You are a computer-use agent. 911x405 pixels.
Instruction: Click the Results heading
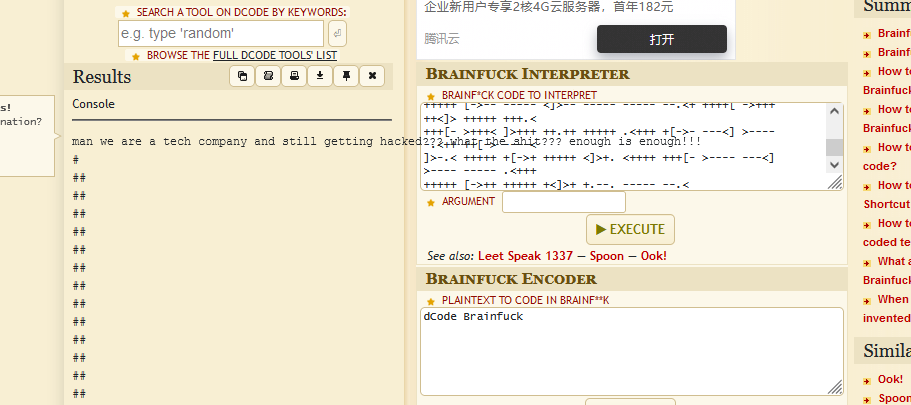102,77
